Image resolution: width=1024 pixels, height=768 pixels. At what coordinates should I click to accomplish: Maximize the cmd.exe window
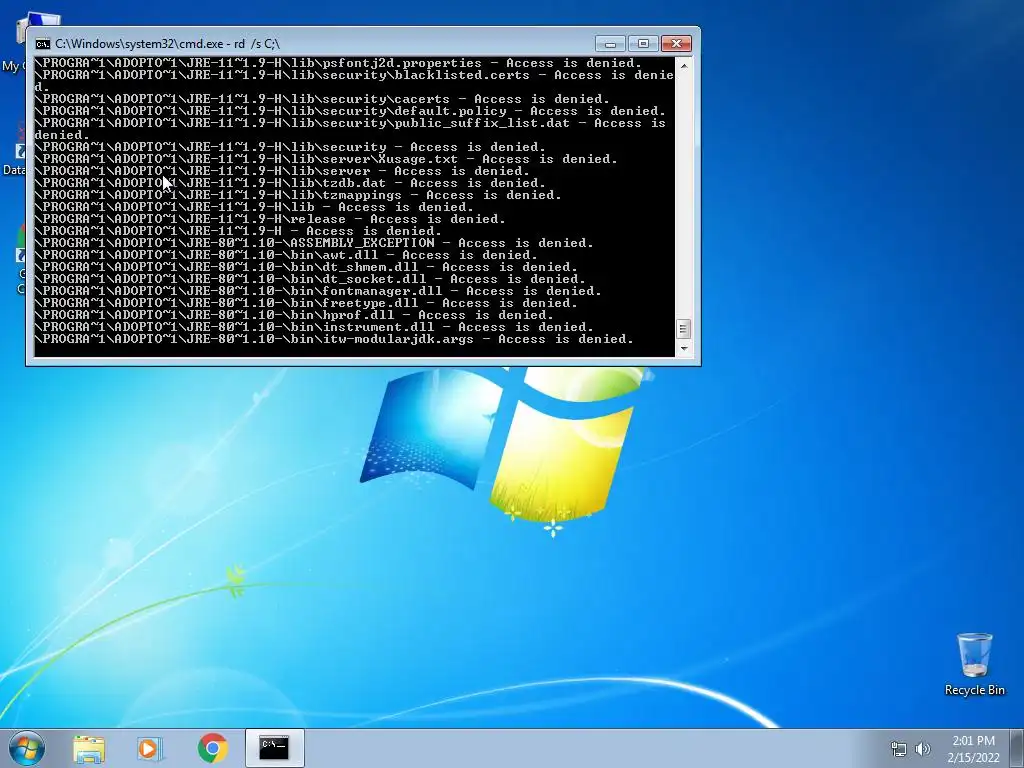tap(643, 44)
